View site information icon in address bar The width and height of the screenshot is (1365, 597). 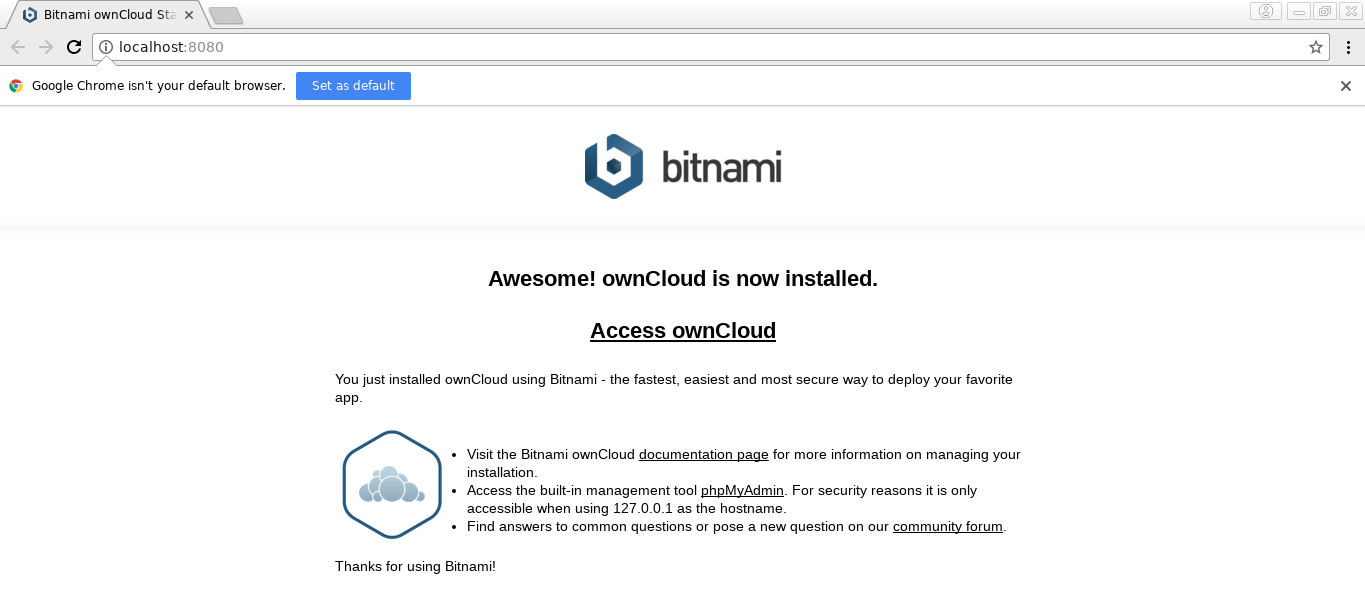coord(106,47)
